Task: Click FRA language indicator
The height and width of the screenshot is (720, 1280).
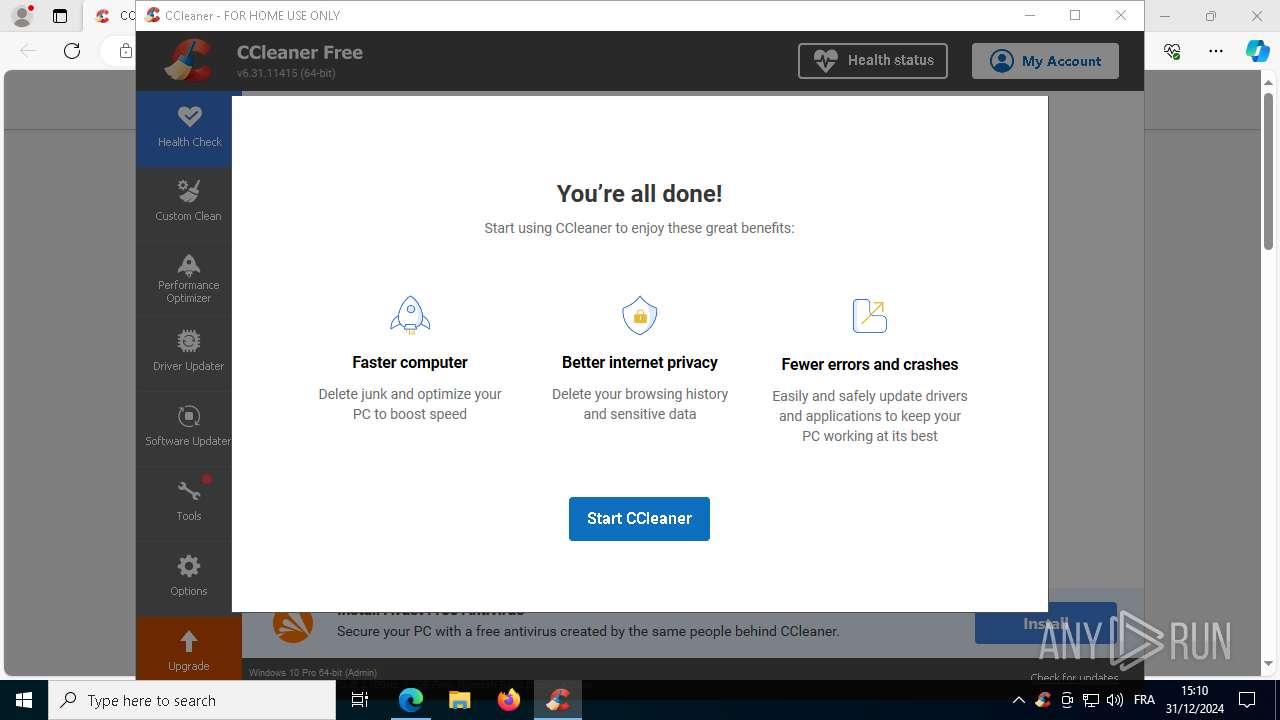Action: [1145, 700]
